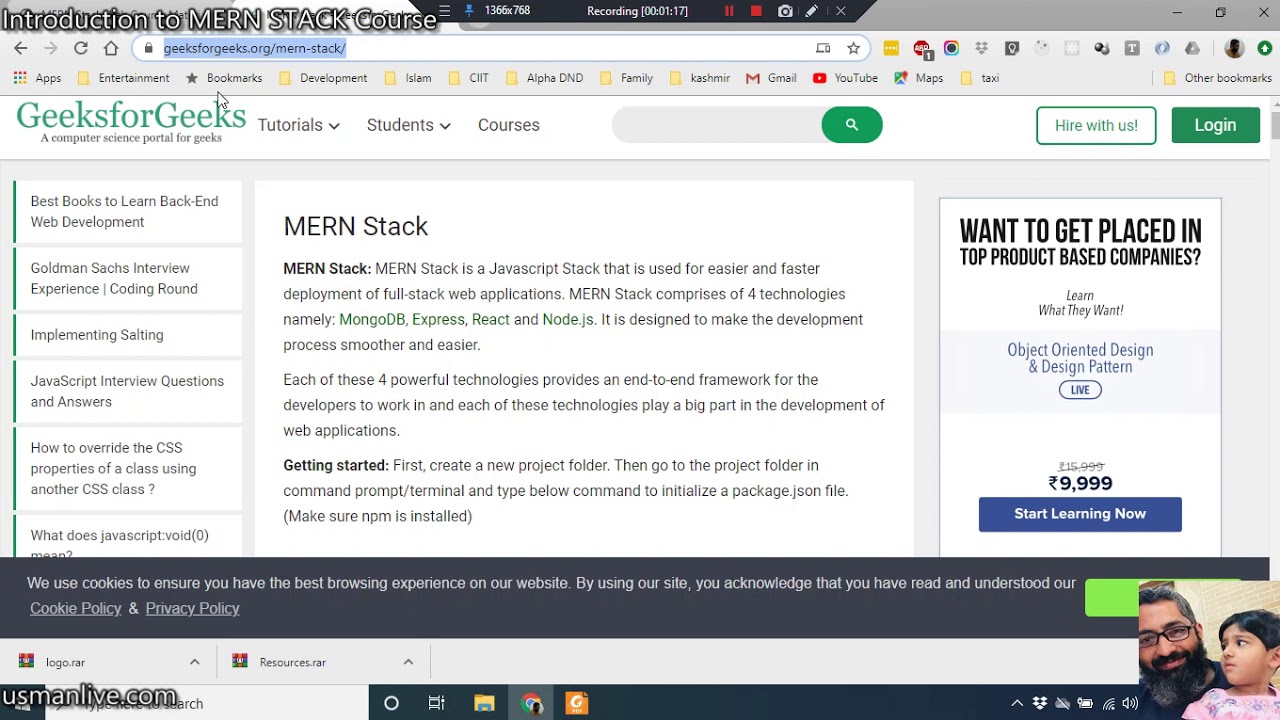Open the Maps bookmark
Image resolution: width=1280 pixels, height=720 pixels.
click(x=918, y=78)
